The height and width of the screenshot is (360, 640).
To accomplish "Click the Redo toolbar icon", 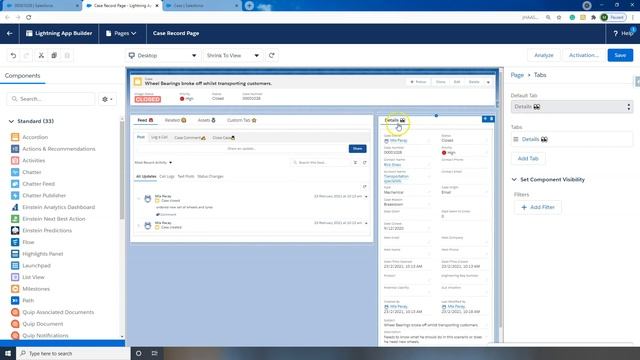I will (x=27, y=56).
